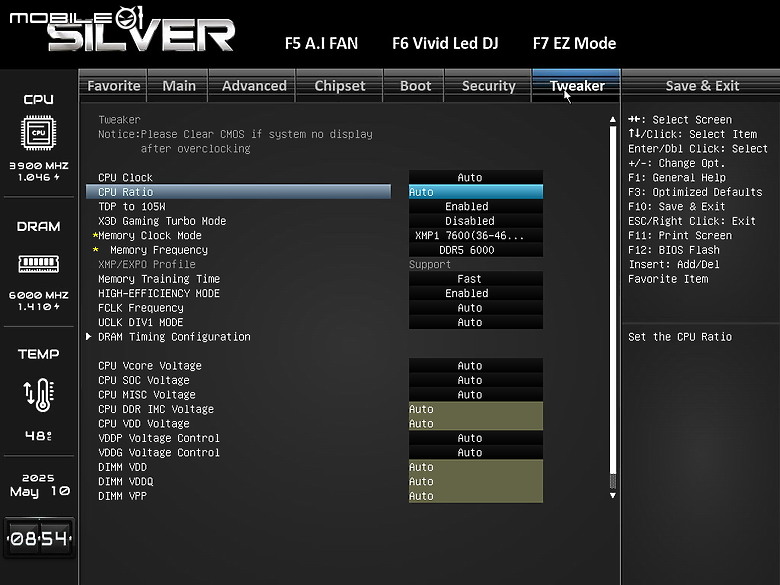The width and height of the screenshot is (780, 585).
Task: Select the CPU Clock label
Action: coord(125,178)
